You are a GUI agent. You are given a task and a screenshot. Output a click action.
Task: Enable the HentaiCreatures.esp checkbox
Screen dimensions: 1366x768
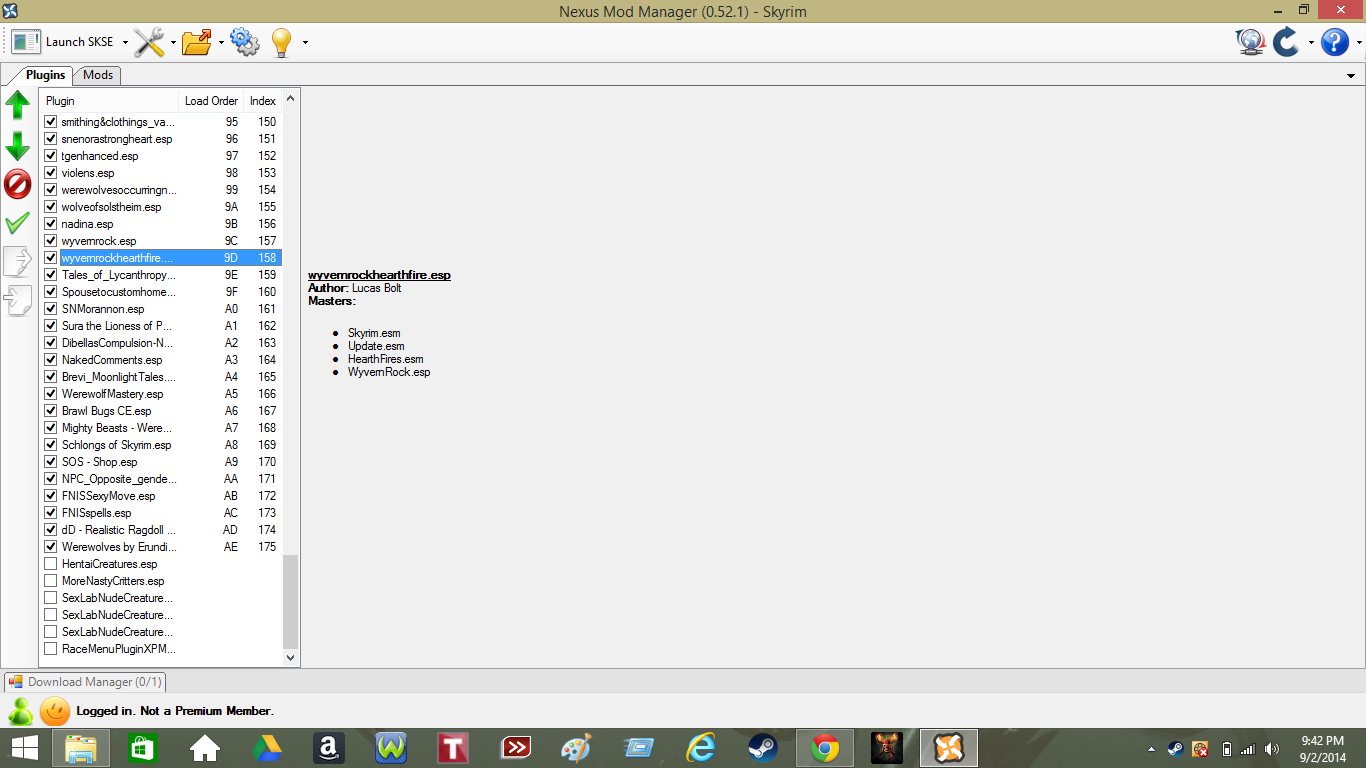point(51,564)
